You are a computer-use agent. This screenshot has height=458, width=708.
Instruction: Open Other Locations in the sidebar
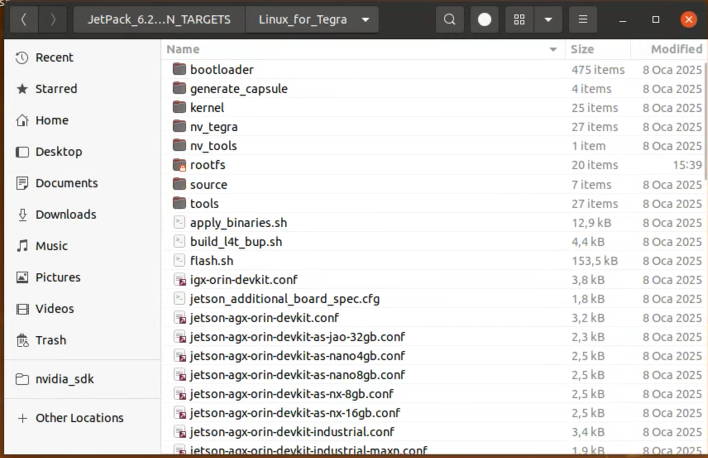[82, 418]
